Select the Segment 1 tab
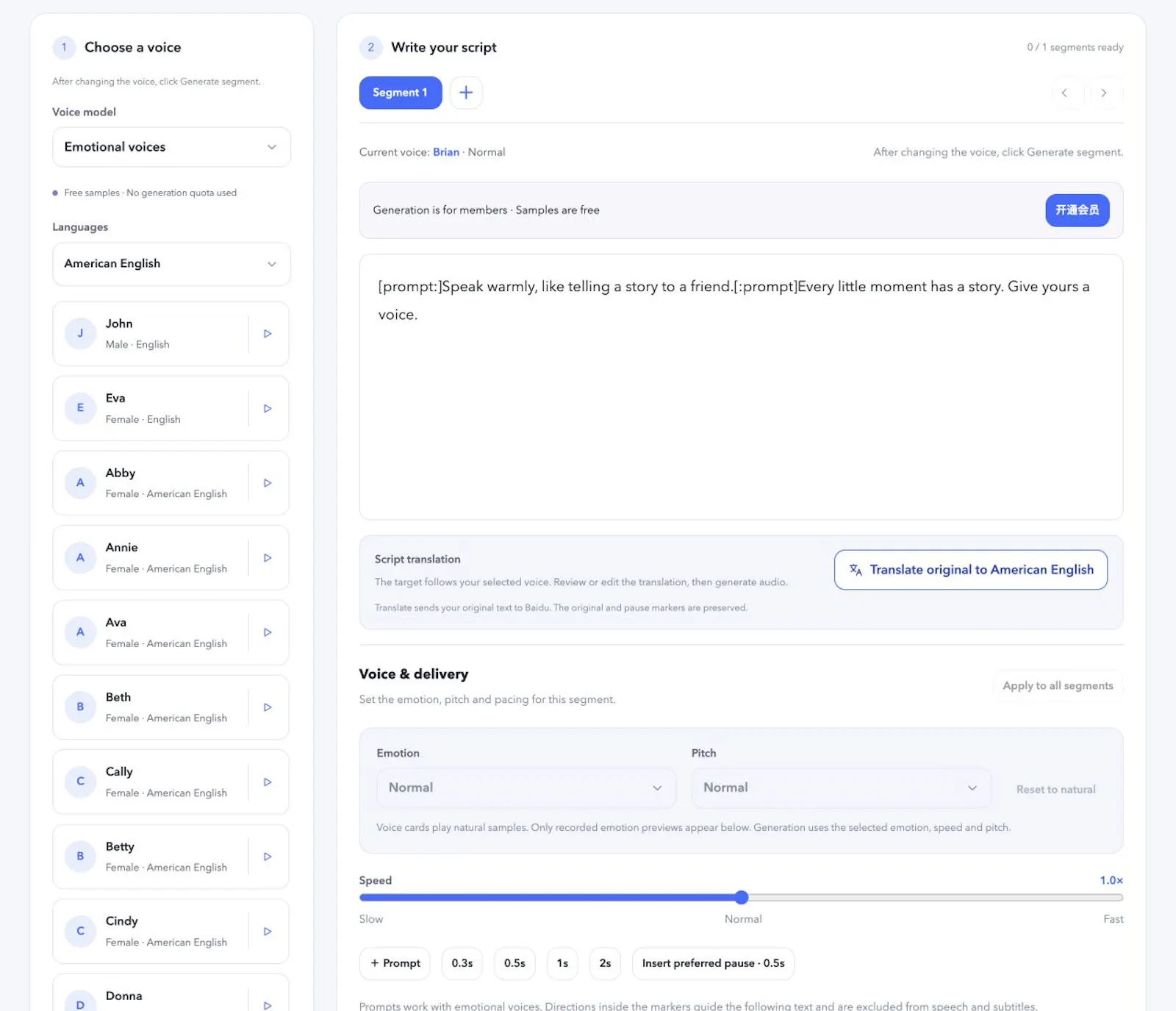This screenshot has height=1011, width=1176. [x=400, y=93]
